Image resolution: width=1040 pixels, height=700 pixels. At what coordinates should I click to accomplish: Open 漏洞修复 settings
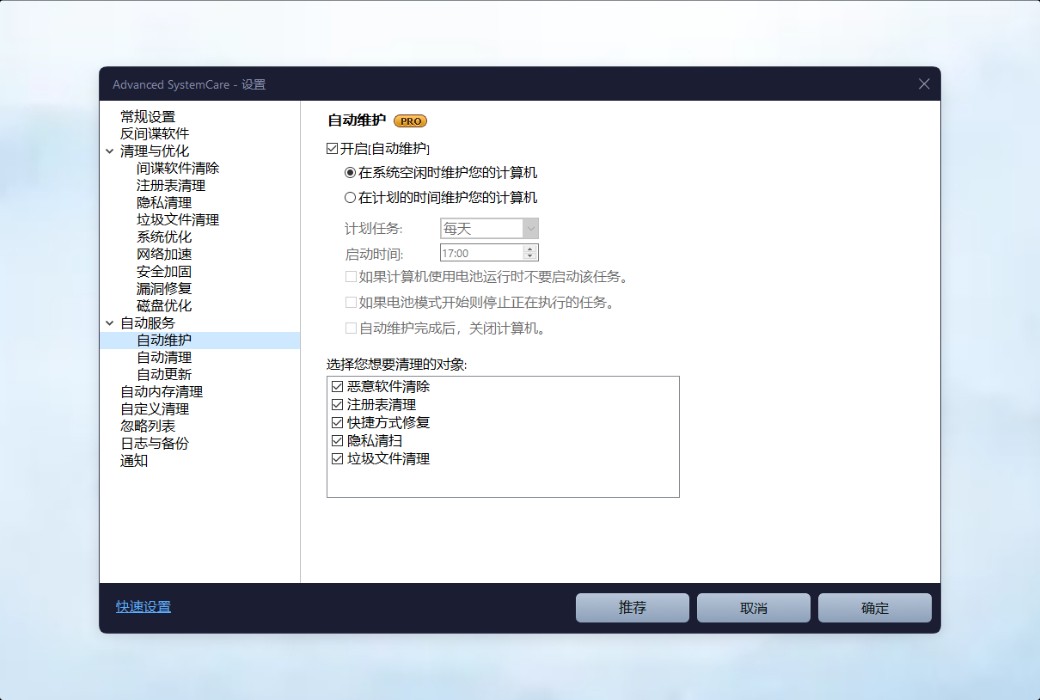(x=164, y=289)
